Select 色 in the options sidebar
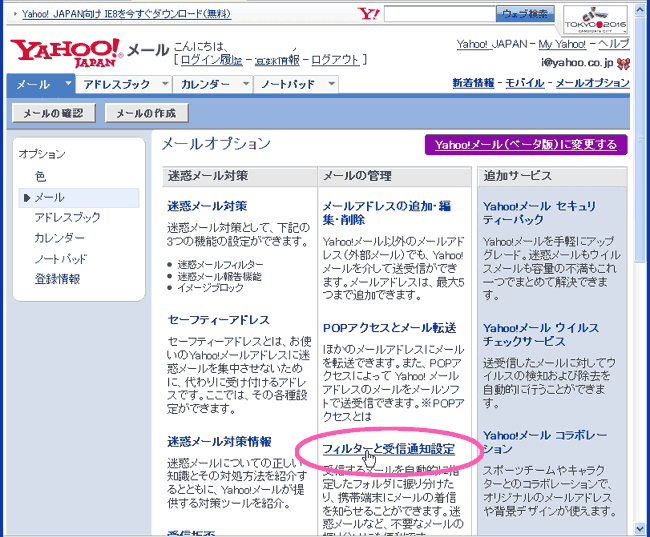 (x=40, y=177)
